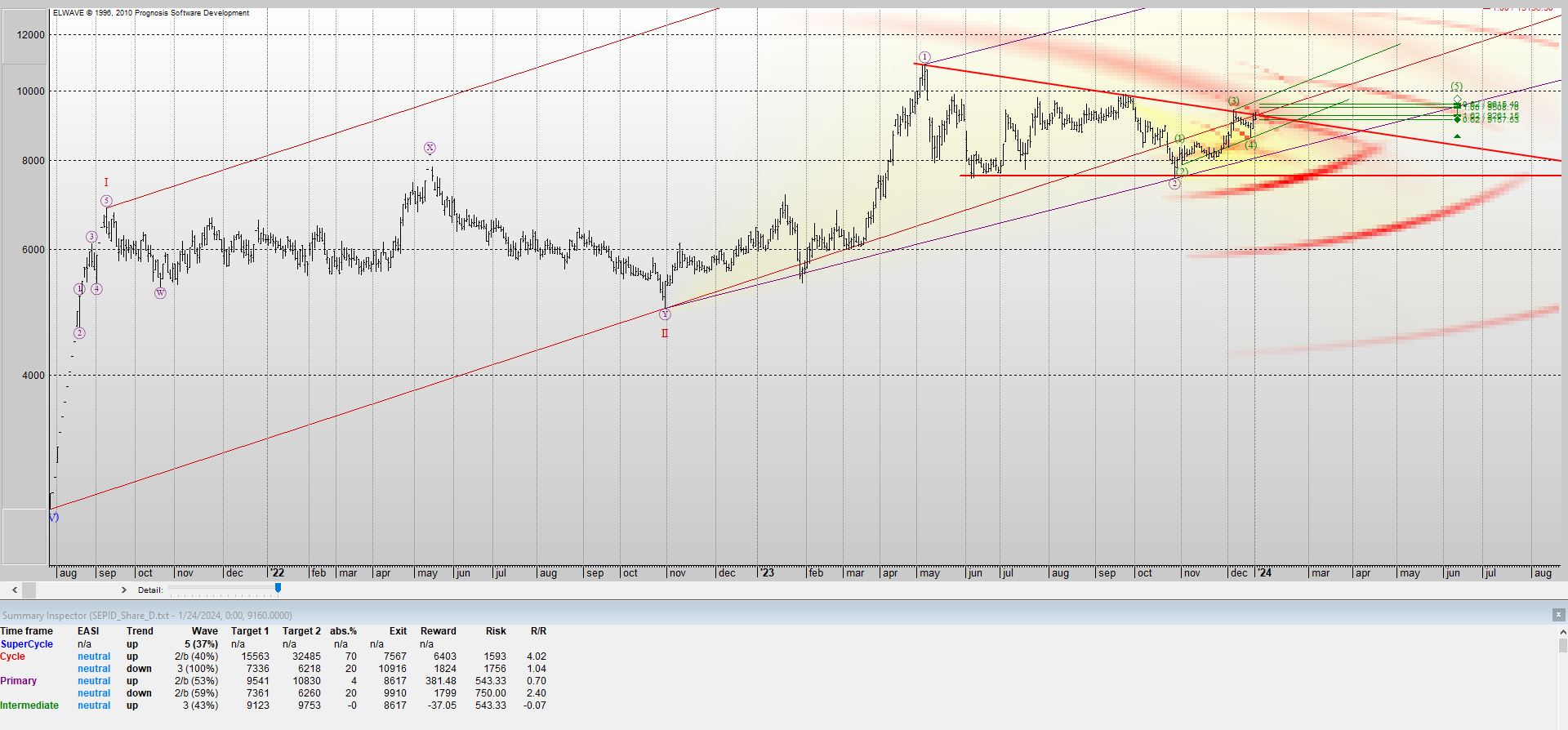
Task: Click the Summary Inspector scroll-up arrow
Action: (1561, 632)
